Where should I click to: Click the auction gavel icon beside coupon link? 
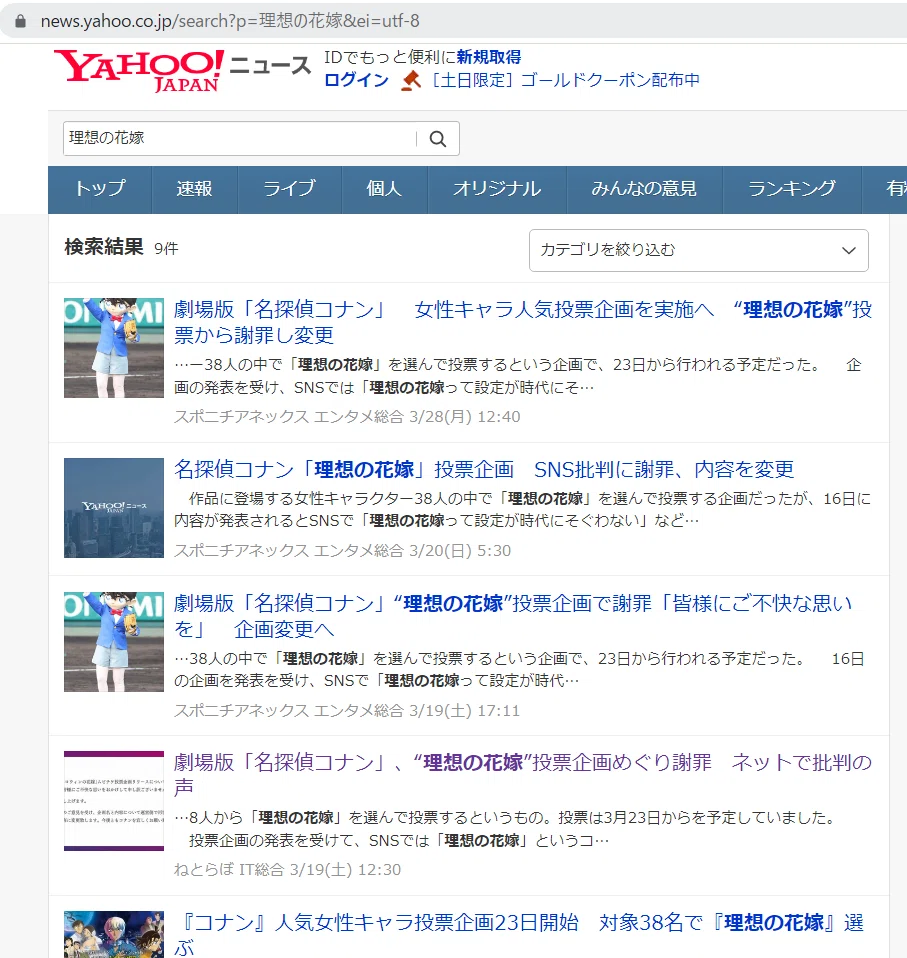pyautogui.click(x=411, y=80)
